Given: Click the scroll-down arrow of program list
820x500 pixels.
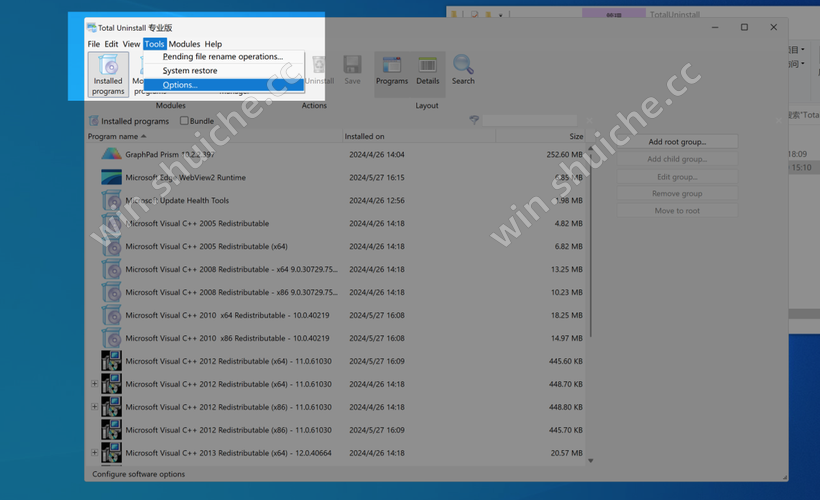Looking at the screenshot, I should 590,461.
